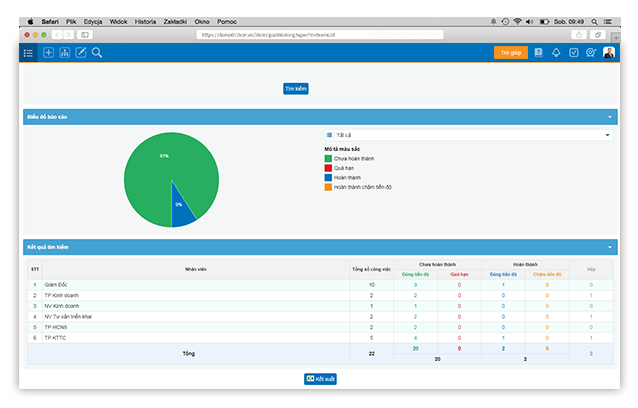This screenshot has height=408, width=638.
Task: Click the red Quá hạn legend swatch
Action: click(328, 168)
